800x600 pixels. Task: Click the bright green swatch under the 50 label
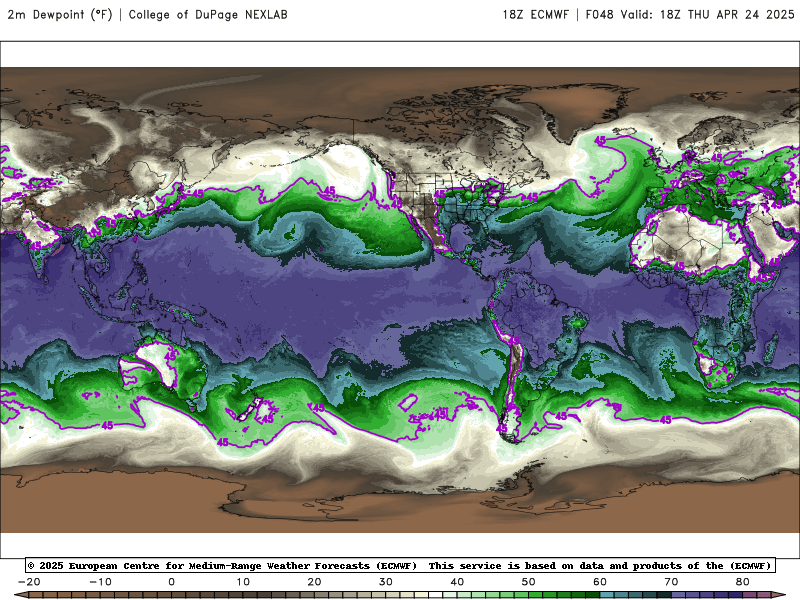(536, 595)
